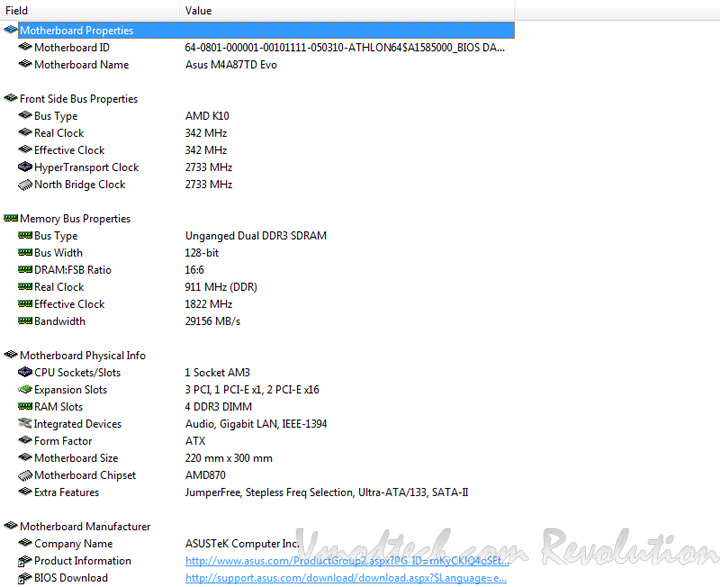Select the North Bridge Clock field
720x587 pixels.
tap(79, 184)
